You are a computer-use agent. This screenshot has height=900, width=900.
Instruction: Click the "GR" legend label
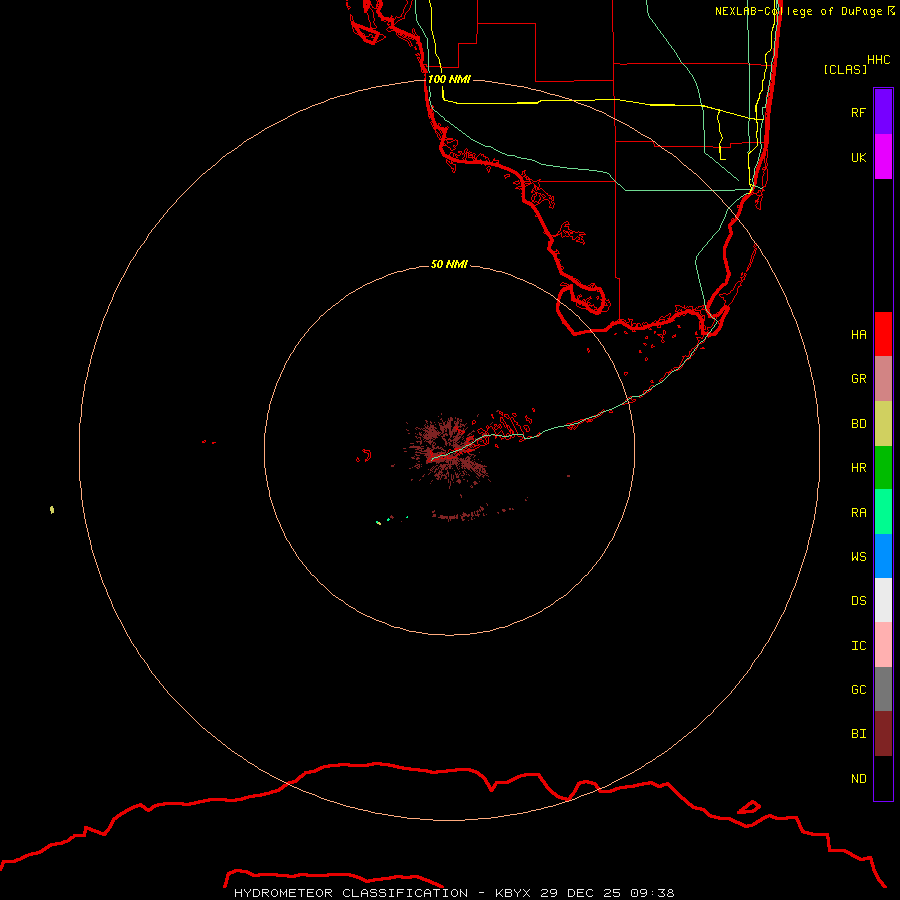coord(858,379)
